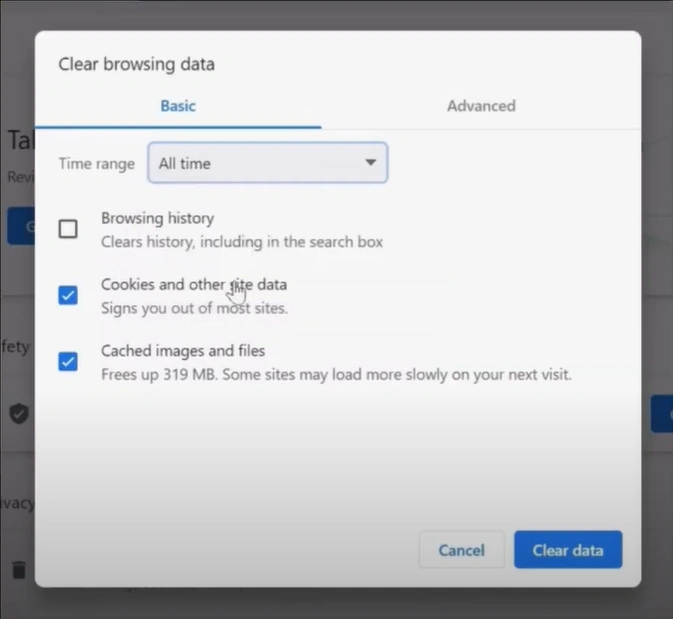The width and height of the screenshot is (673, 619).
Task: Uncheck Cached images and files
Action: 68,361
